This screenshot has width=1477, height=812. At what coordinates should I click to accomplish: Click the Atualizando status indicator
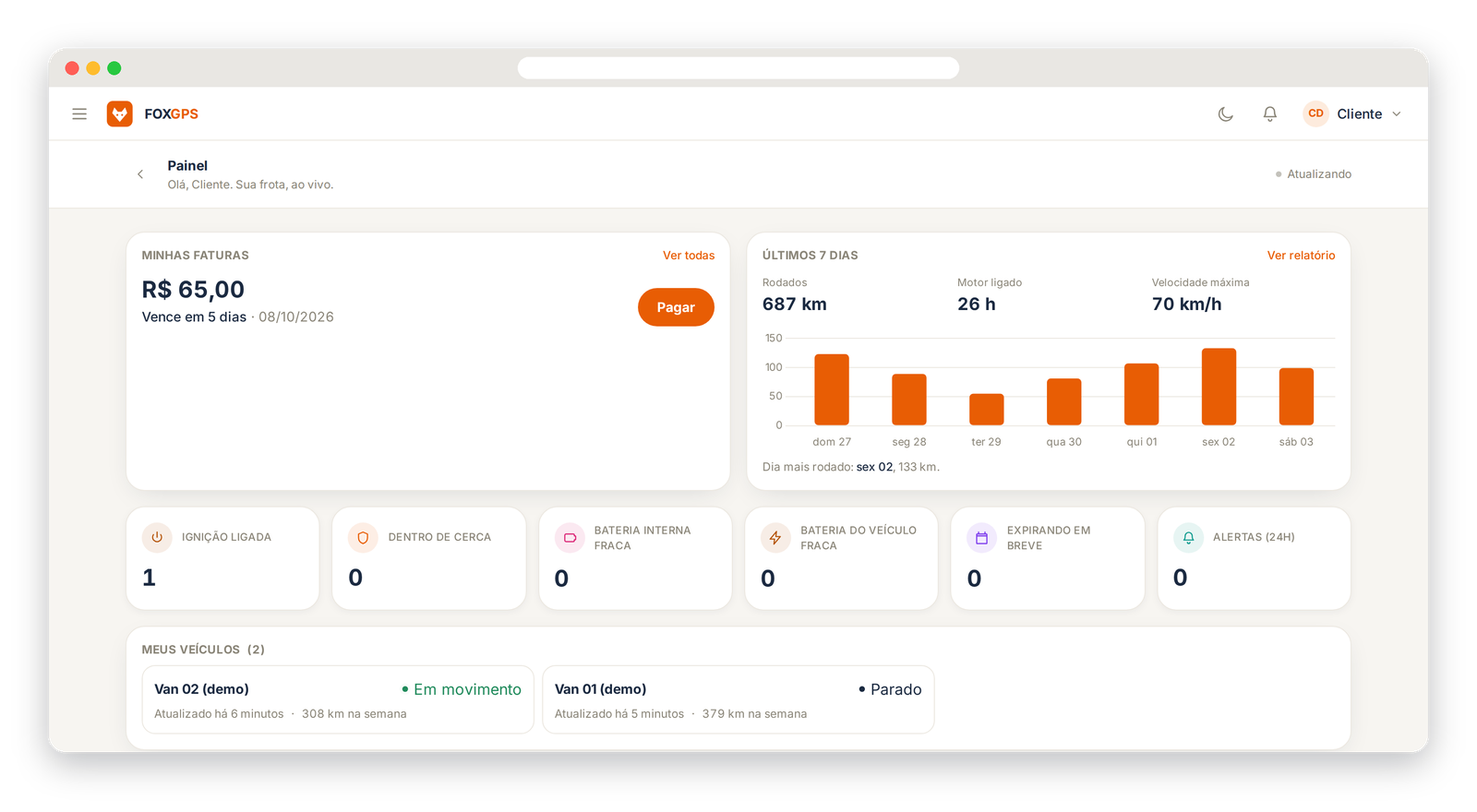[1314, 174]
